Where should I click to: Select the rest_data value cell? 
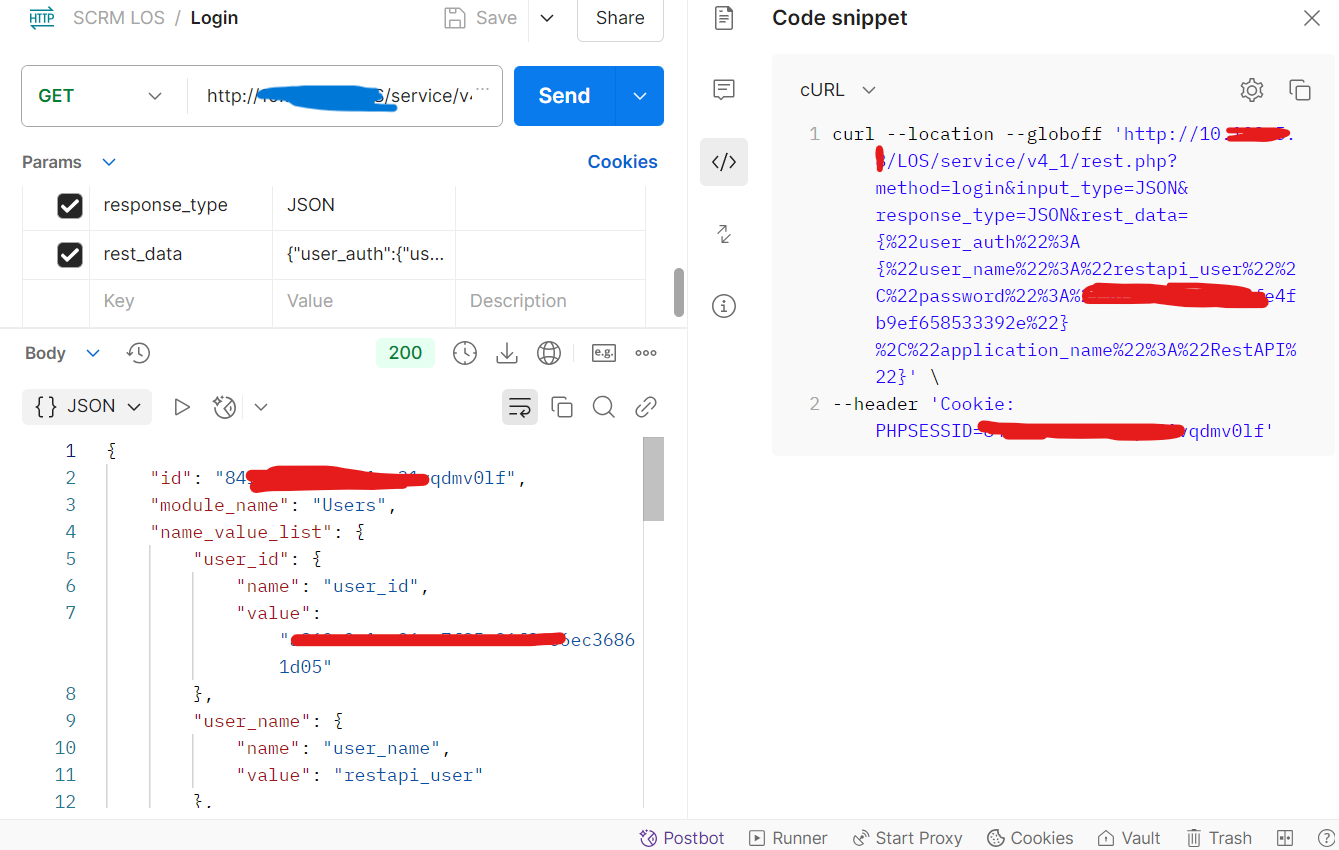click(x=364, y=254)
